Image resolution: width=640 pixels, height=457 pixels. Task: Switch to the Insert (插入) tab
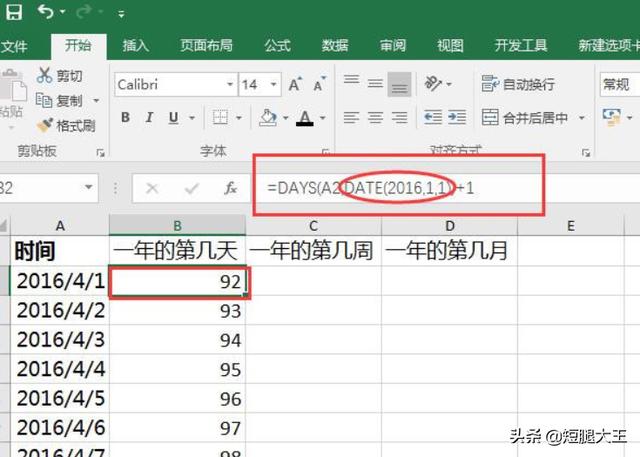click(x=135, y=45)
